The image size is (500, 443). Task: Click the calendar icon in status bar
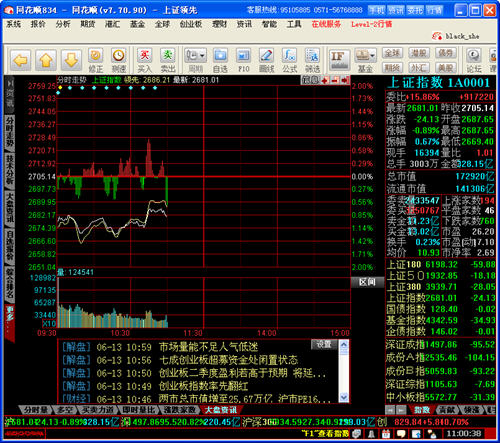tap(386, 434)
